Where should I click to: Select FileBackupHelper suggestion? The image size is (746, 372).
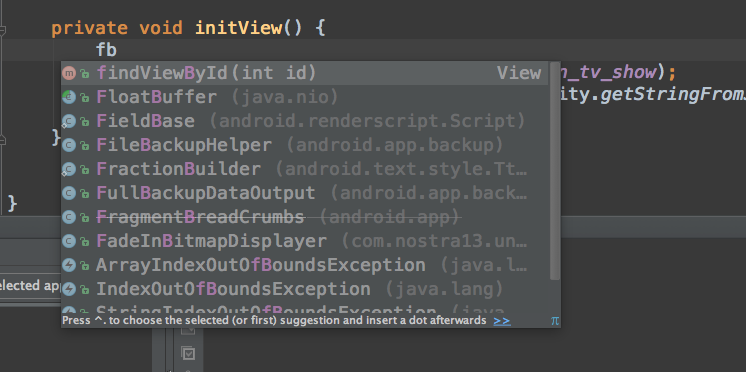point(304,145)
